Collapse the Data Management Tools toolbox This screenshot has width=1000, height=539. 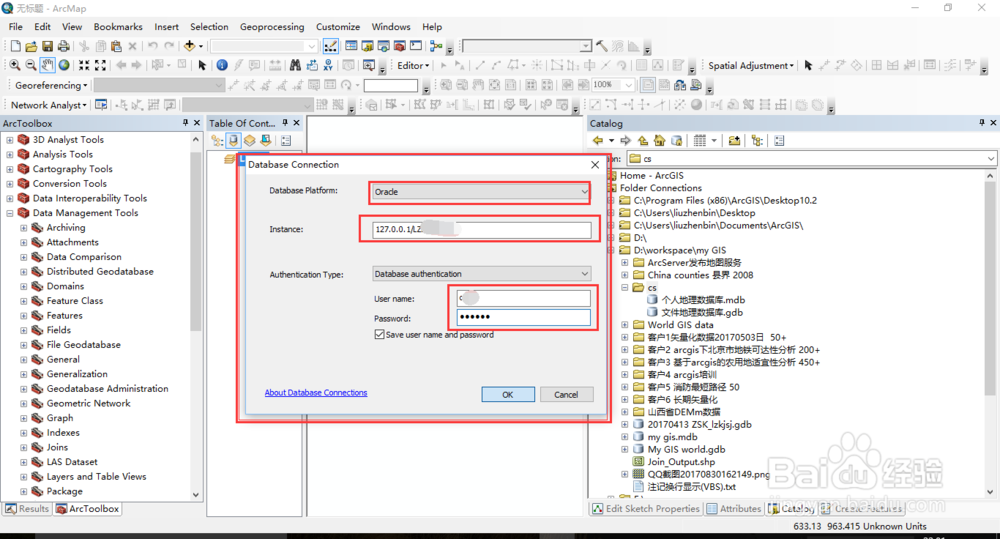tap(10, 213)
